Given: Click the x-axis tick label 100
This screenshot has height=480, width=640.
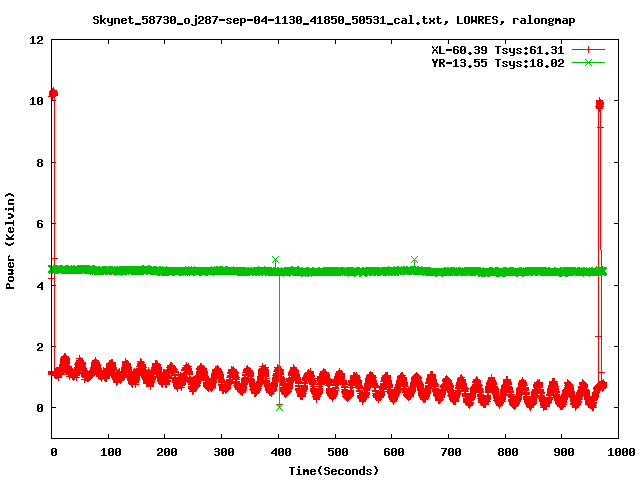Looking at the screenshot, I should click(111, 452).
